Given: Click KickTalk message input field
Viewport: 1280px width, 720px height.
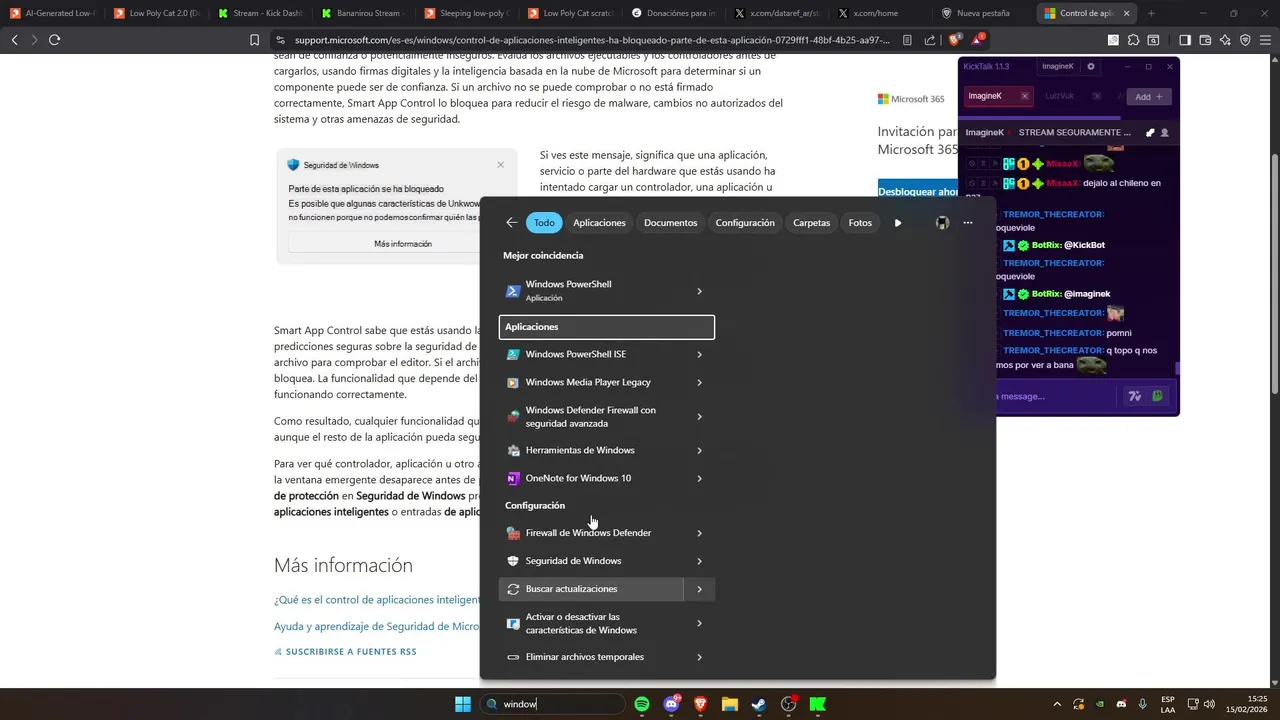Looking at the screenshot, I should [x=1055, y=396].
